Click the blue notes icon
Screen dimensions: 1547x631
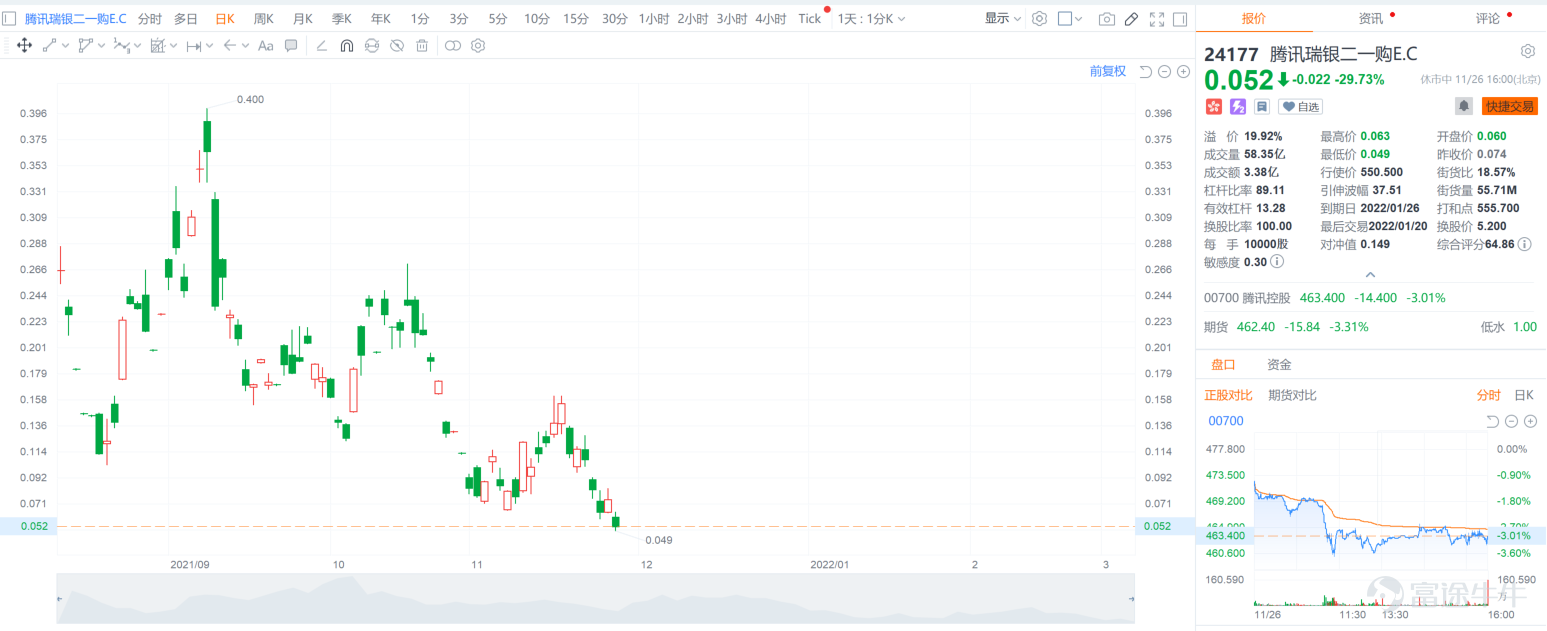click(1262, 106)
